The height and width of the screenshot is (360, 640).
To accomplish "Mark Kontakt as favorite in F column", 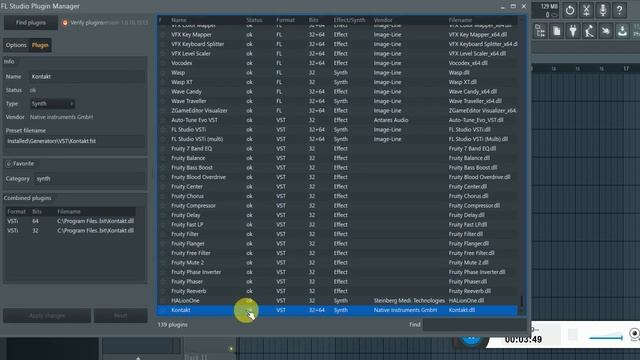I will coord(163,310).
